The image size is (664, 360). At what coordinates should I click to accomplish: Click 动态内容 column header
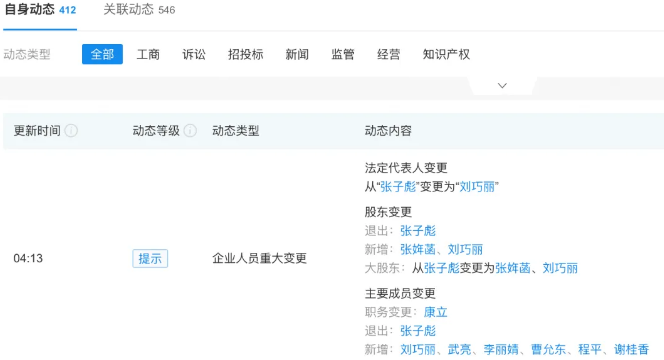[x=388, y=131]
